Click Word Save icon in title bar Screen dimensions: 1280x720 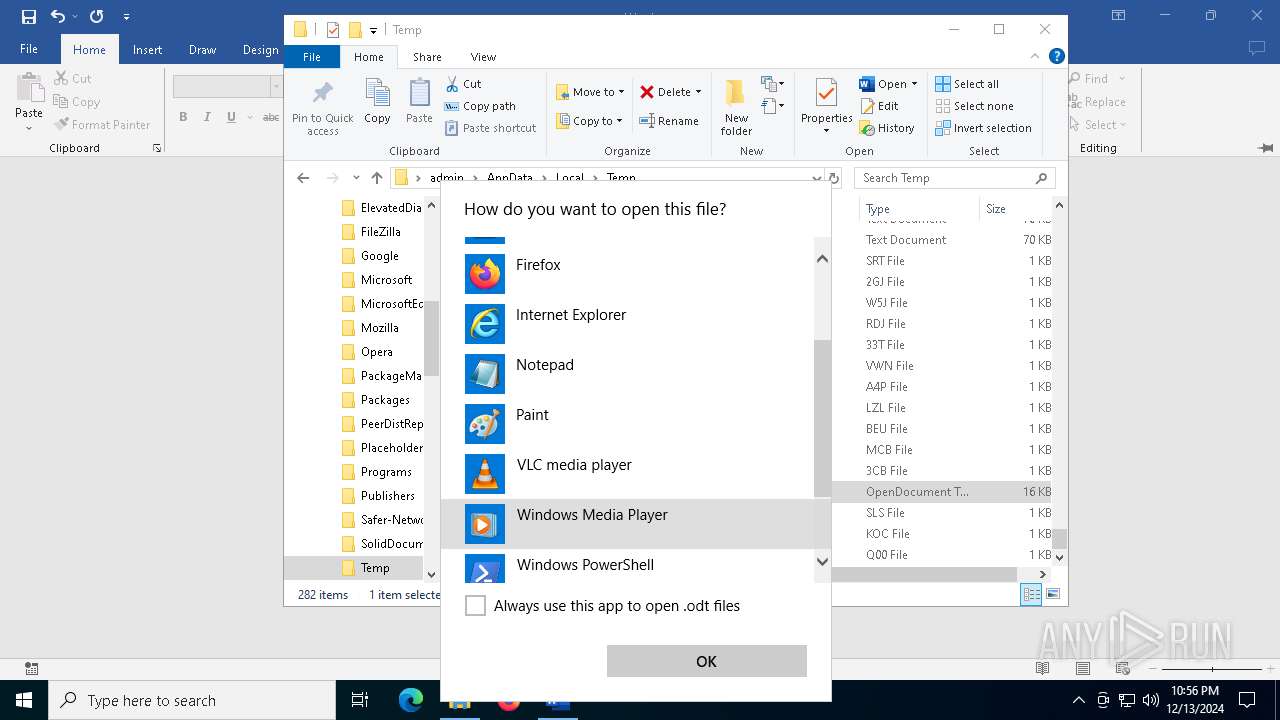pos(29,16)
